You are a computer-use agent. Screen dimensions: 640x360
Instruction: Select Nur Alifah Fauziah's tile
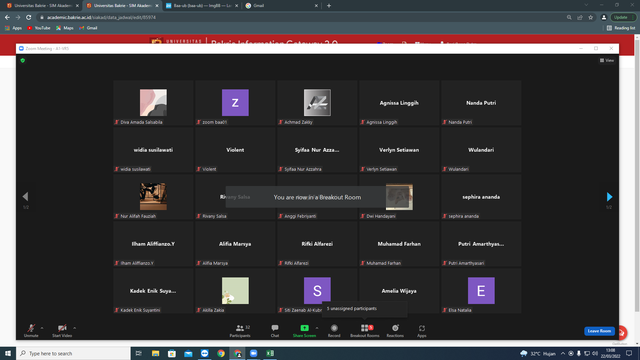[153, 197]
